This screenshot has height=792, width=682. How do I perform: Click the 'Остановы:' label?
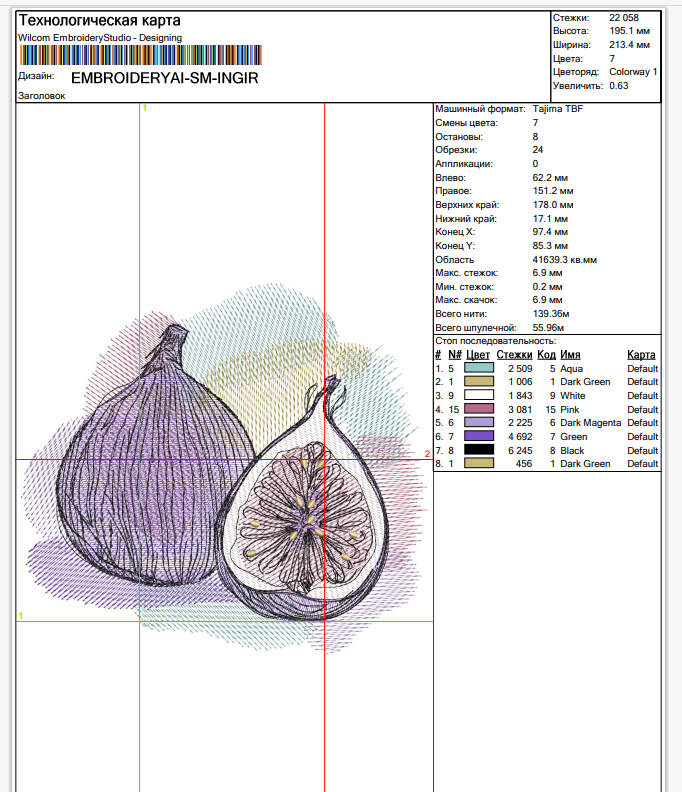click(x=459, y=137)
